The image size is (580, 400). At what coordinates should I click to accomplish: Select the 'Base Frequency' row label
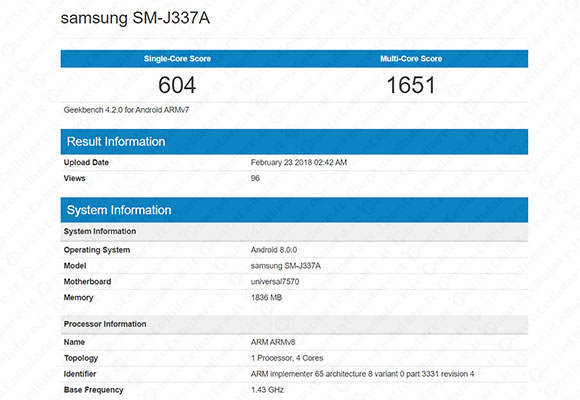coord(94,390)
